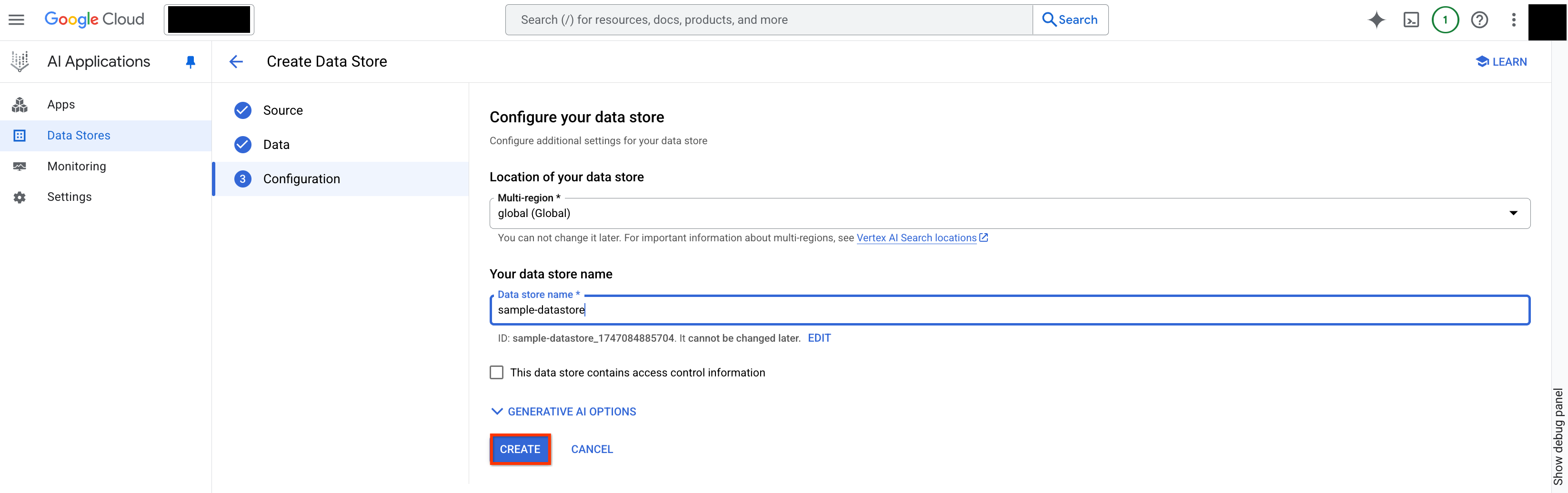Open the help question-mark icon
1568x493 pixels.
point(1480,20)
